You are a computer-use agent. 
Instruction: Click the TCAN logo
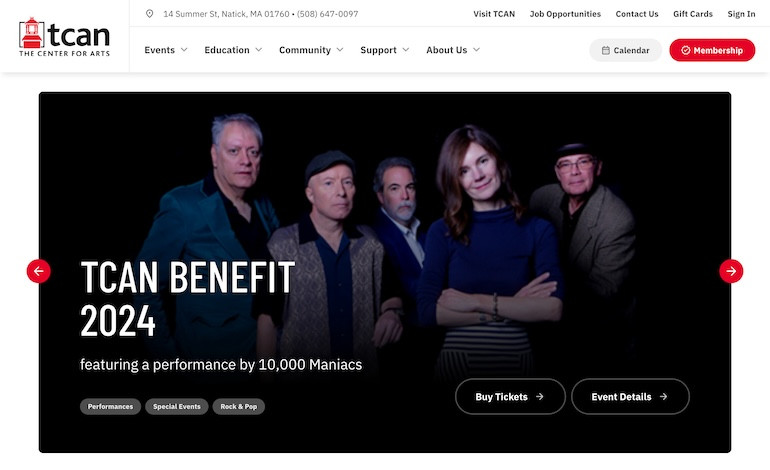pos(64,37)
